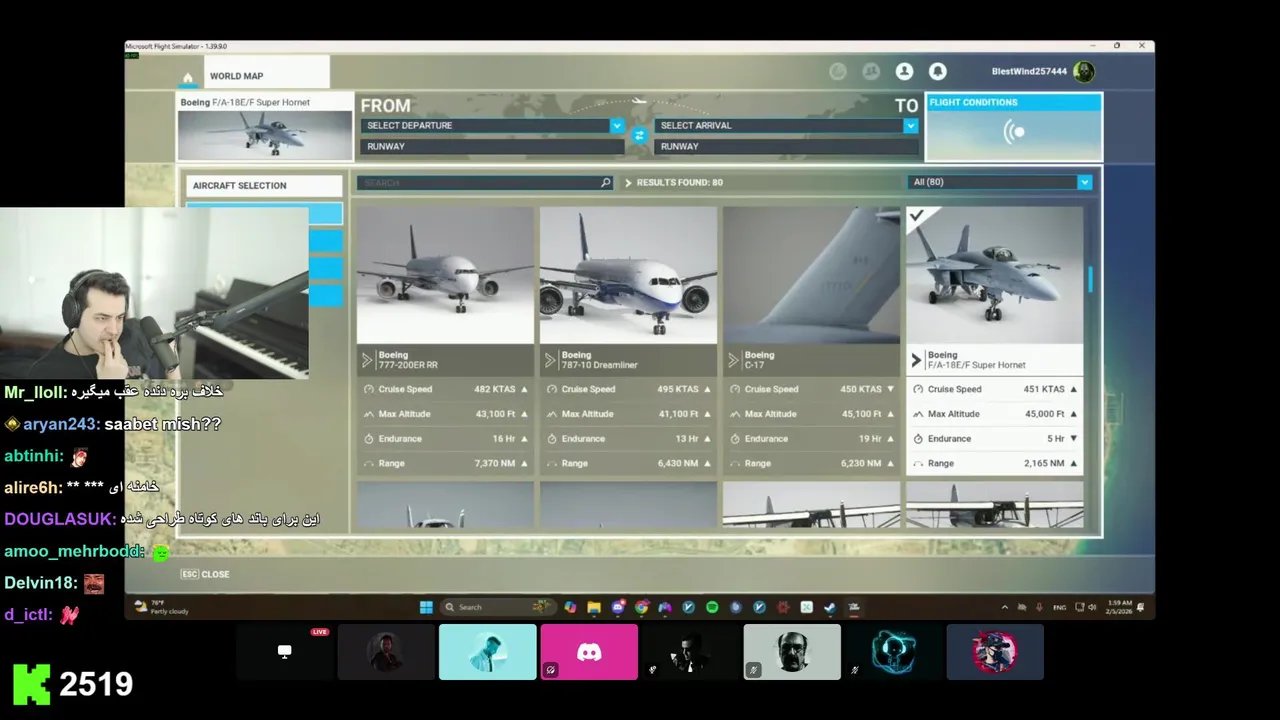Viewport: 1280px width, 720px height.
Task: Click Endurance 13 Hr row
Action: 628,439
